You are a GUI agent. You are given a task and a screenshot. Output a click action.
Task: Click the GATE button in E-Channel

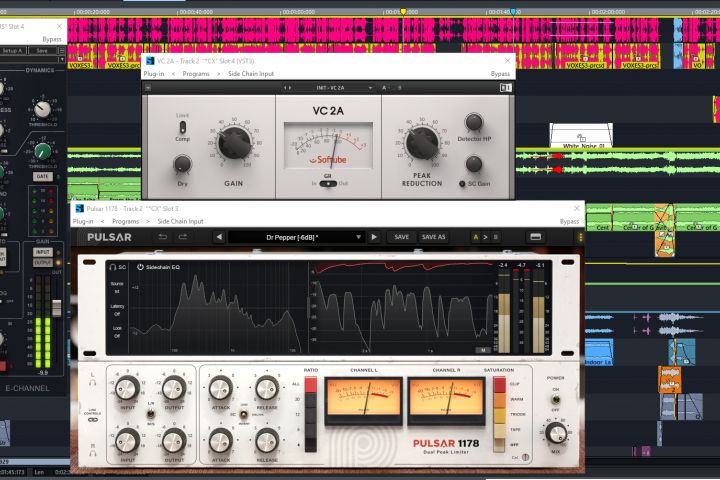[x=42, y=176]
